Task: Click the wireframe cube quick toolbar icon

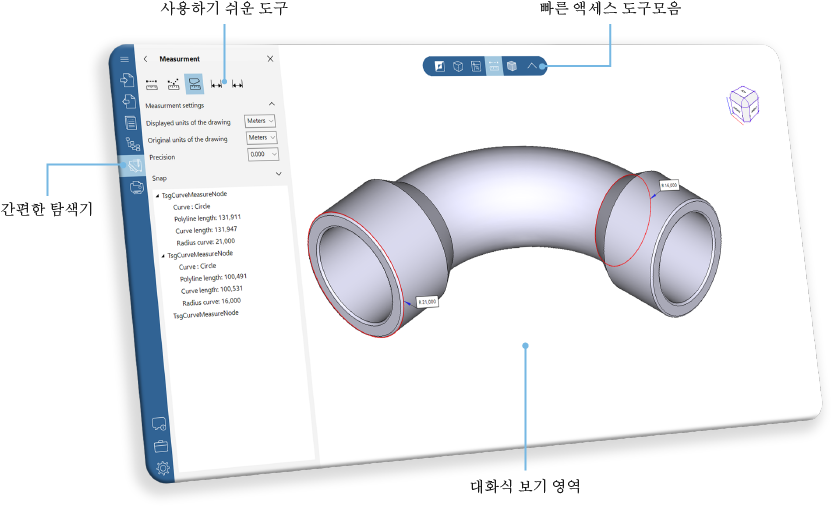Action: click(x=458, y=66)
